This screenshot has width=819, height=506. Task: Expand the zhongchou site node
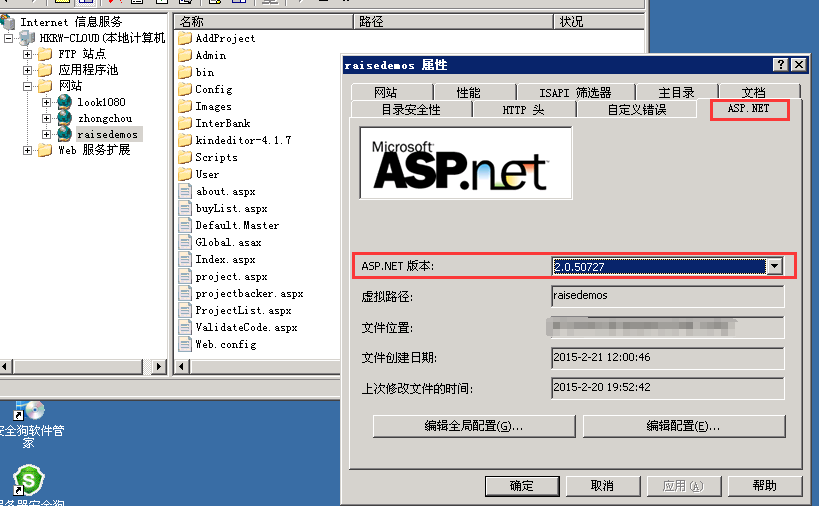46,119
